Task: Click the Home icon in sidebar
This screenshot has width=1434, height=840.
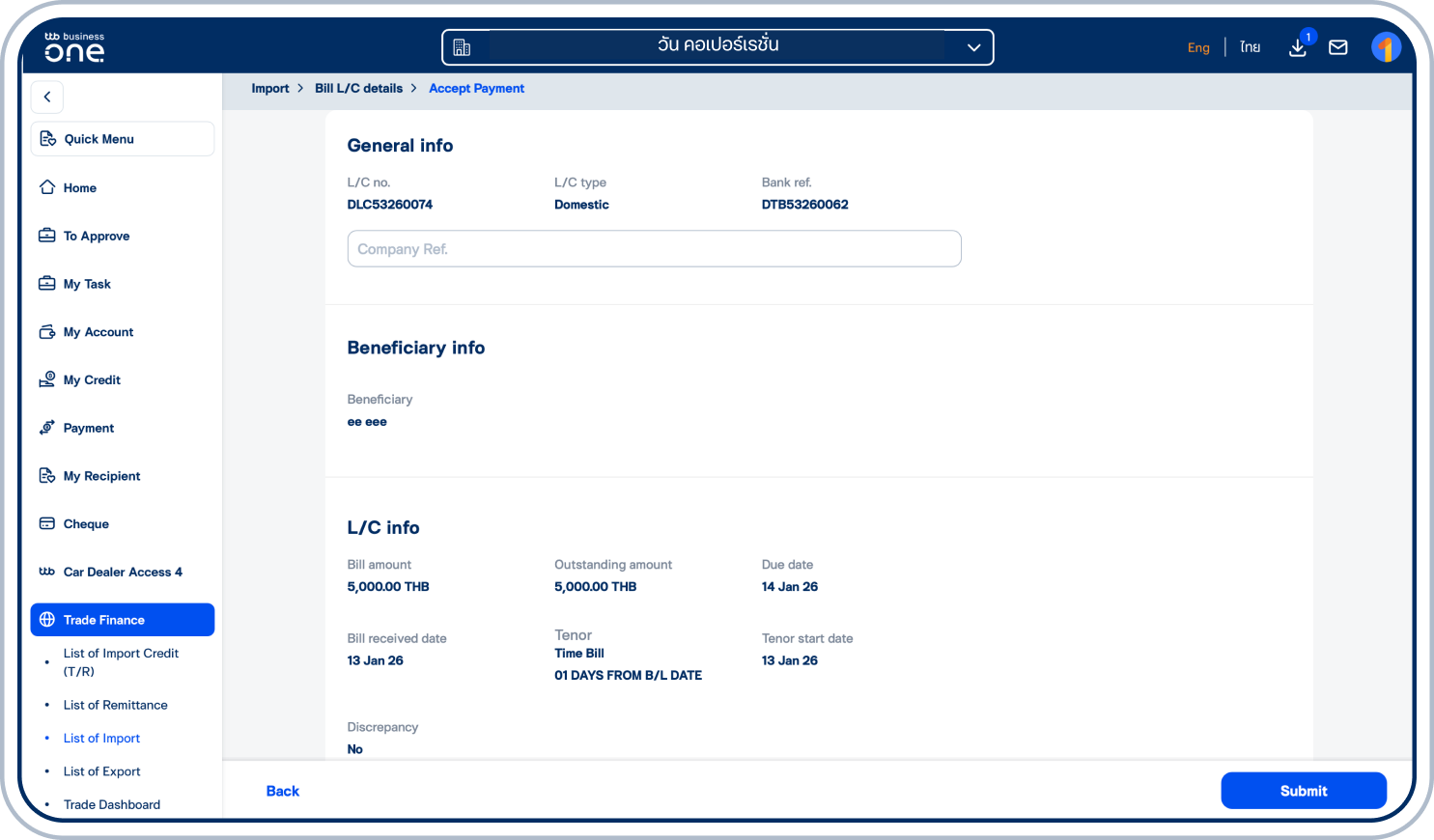Action: point(47,187)
